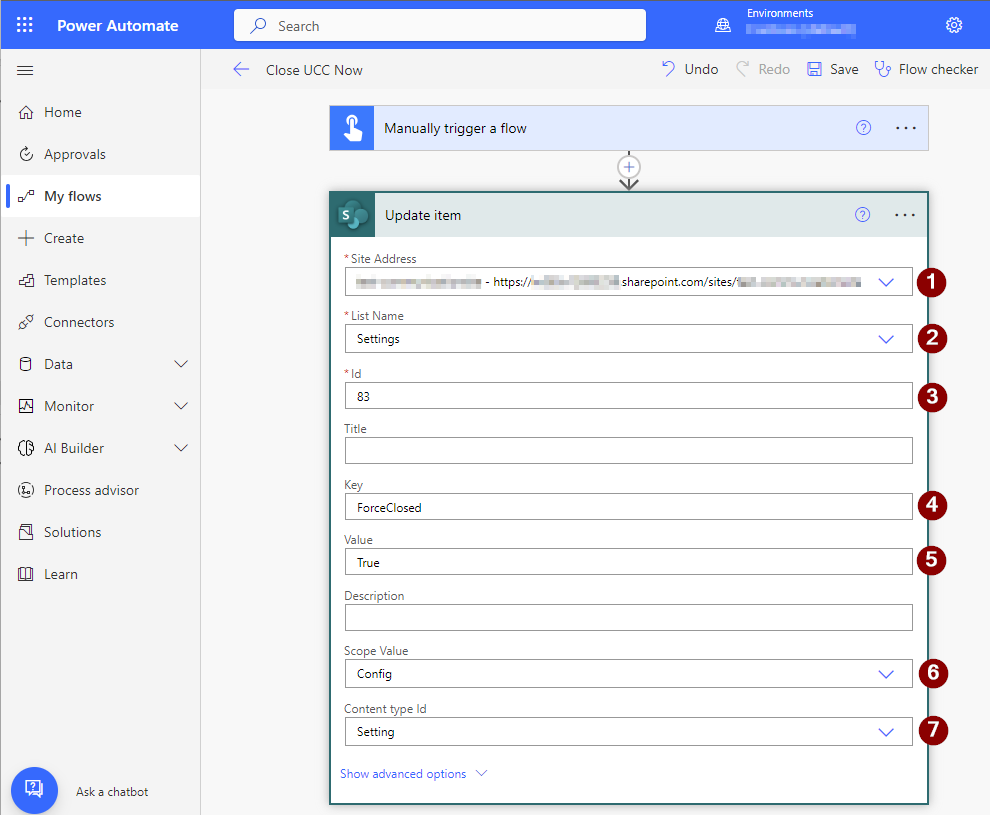Open the app launcher waffle icon
Image resolution: width=990 pixels, height=815 pixels.
(25, 25)
